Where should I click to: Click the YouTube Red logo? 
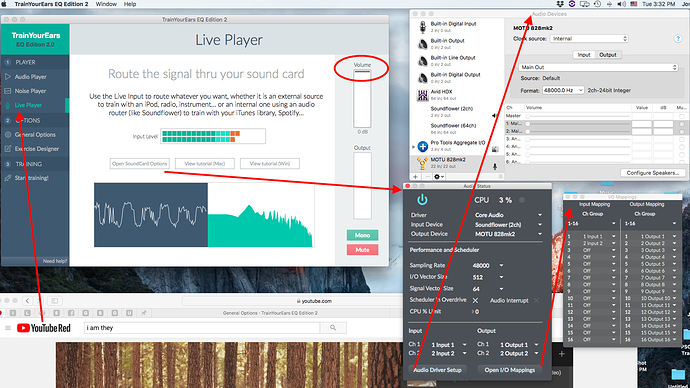tap(44, 328)
